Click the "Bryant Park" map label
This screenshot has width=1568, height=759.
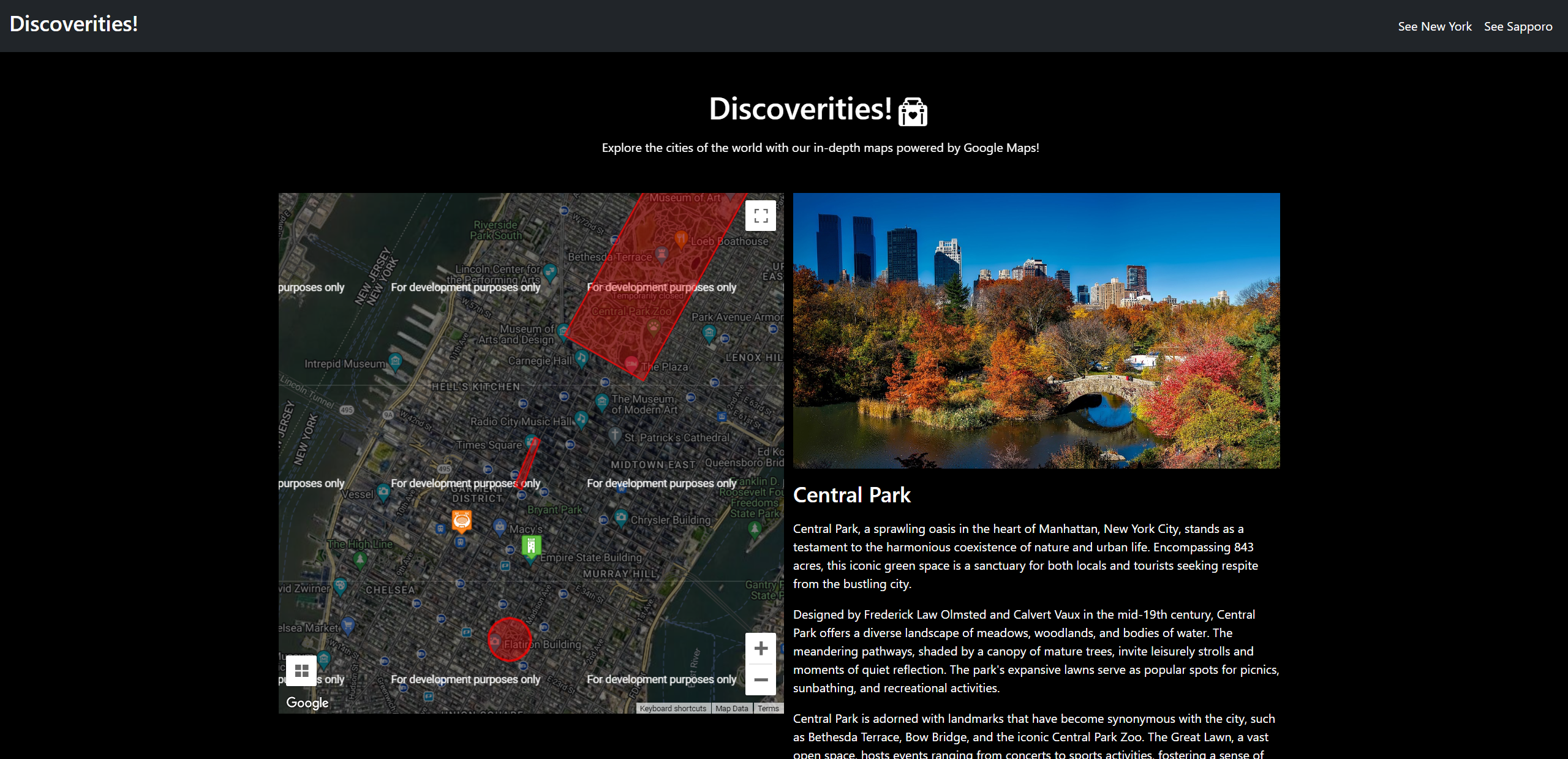[555, 510]
